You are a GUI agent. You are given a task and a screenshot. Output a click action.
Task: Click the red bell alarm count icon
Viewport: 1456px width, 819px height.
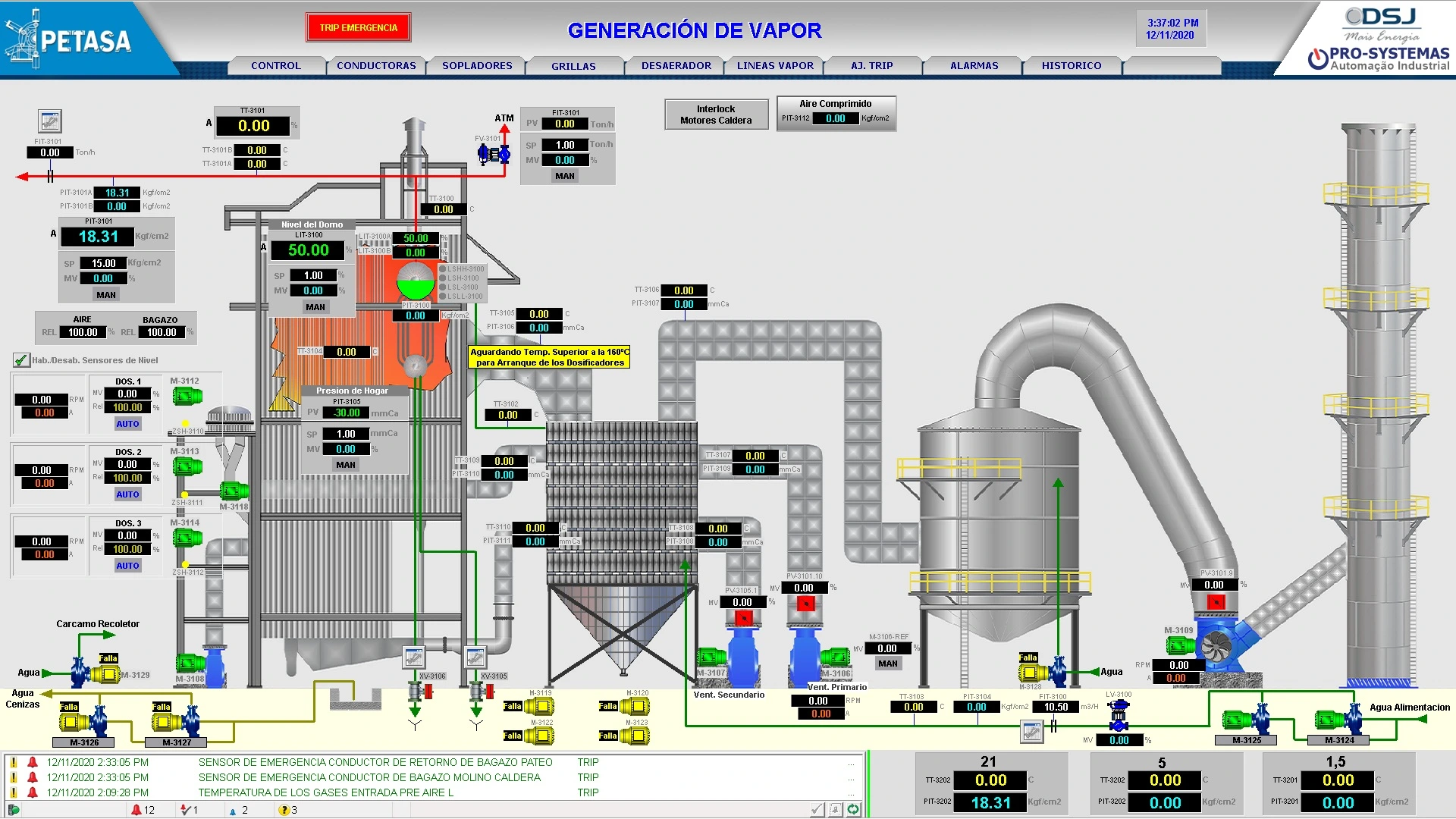[x=136, y=810]
